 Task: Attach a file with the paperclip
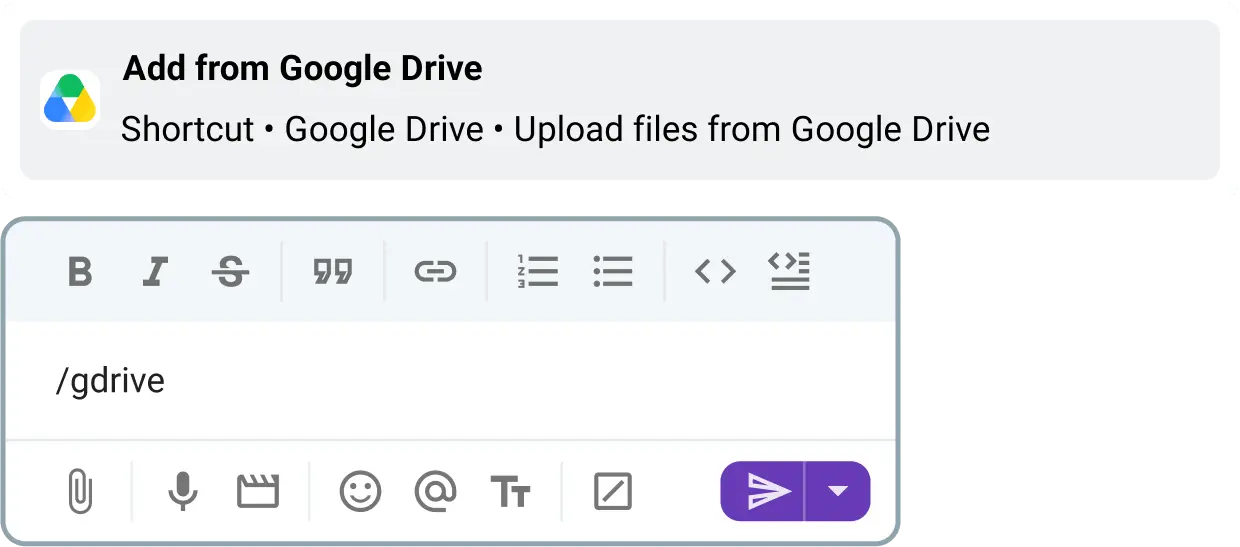click(80, 492)
